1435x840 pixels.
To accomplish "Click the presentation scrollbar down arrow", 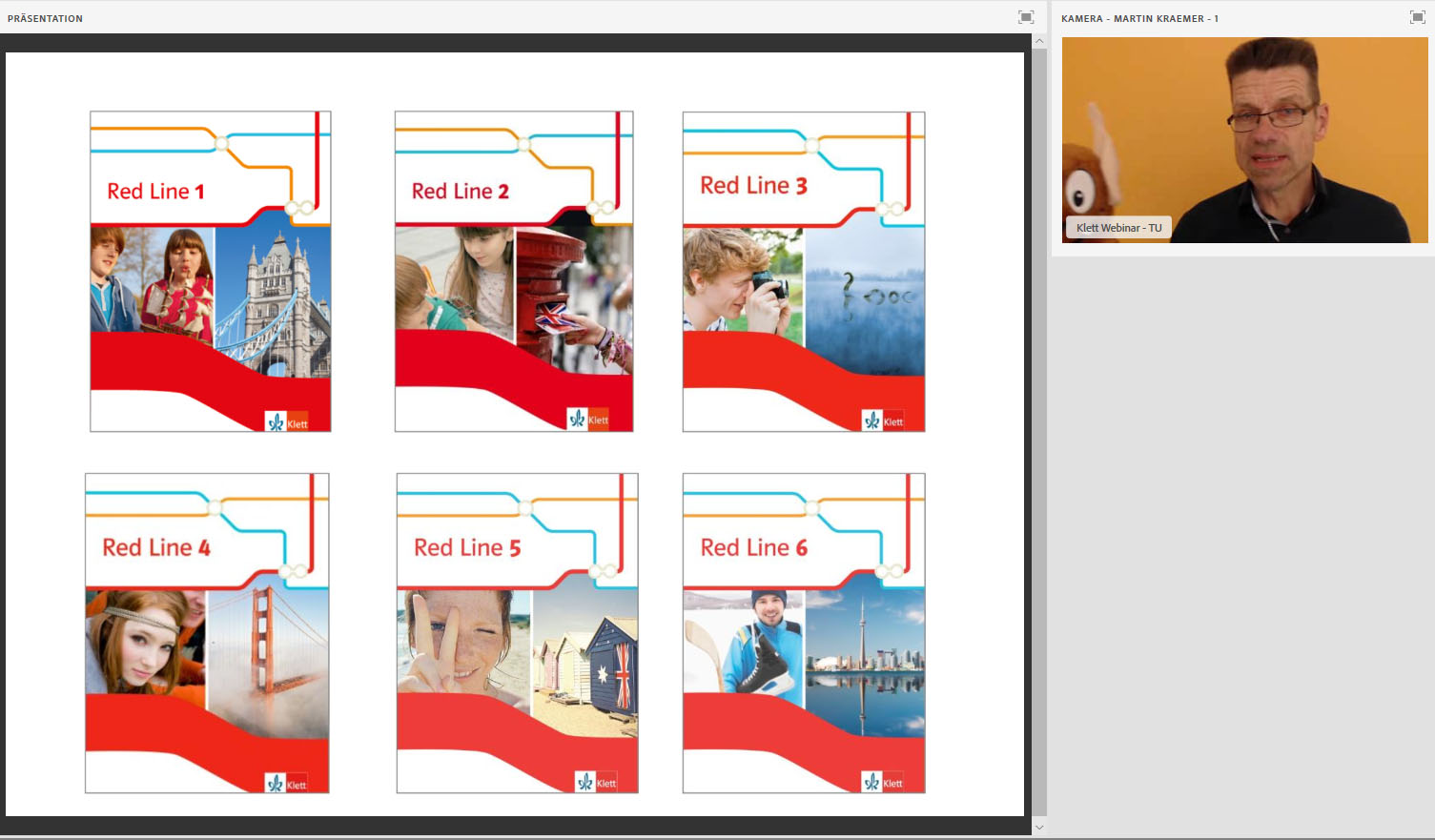I will (x=1039, y=828).
